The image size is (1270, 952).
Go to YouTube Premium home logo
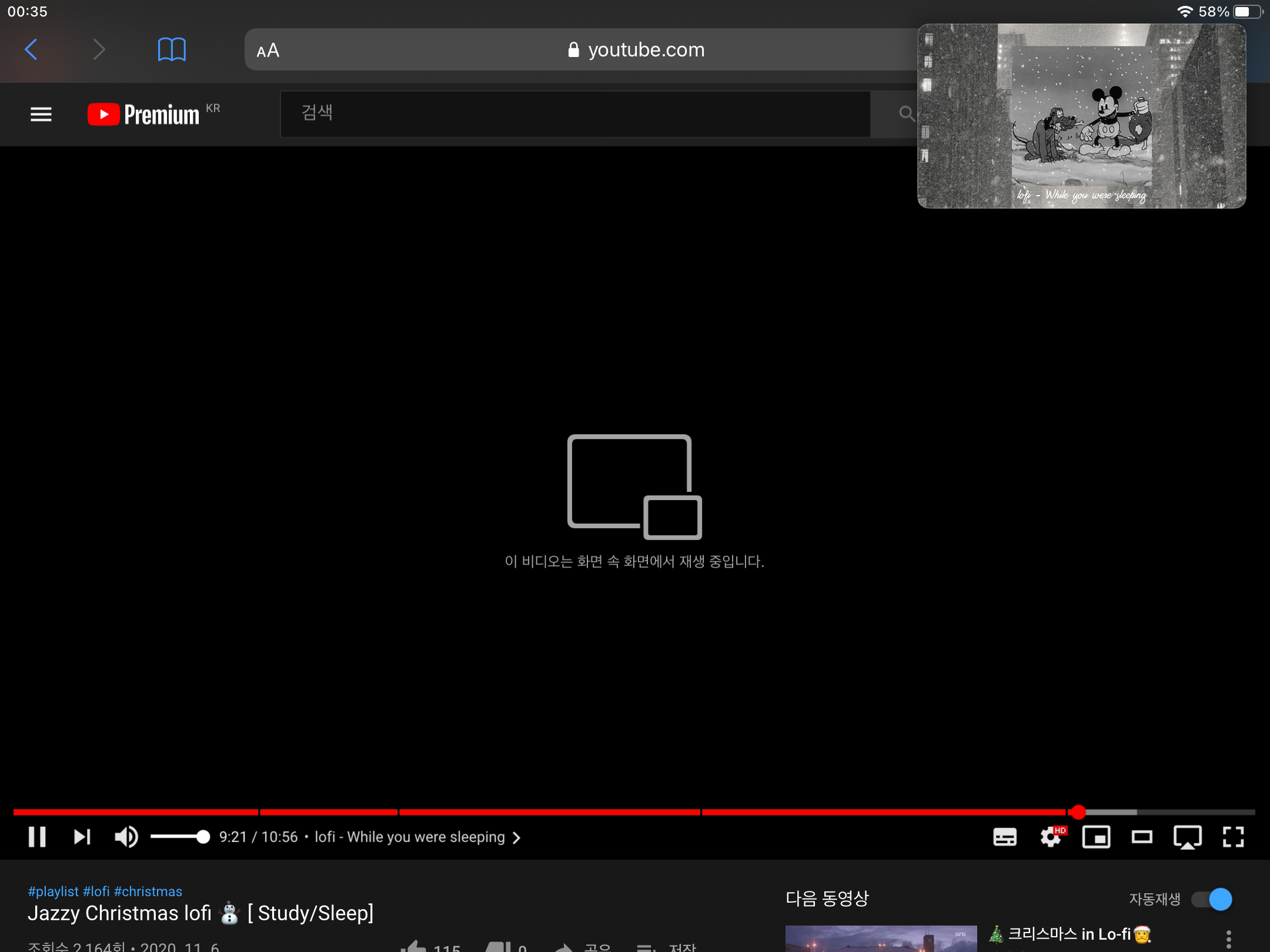pos(144,114)
